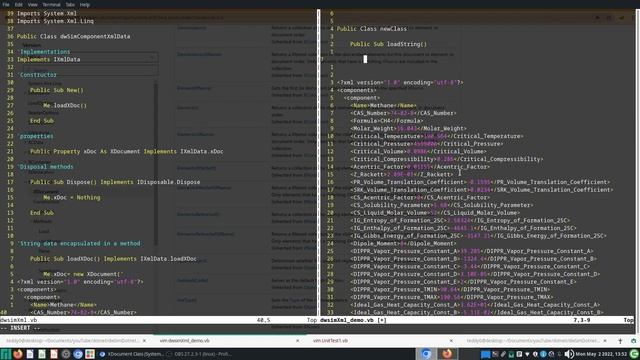Image resolution: width=640 pixels, height=360 pixels.
Task: Click the Dipole_Moment XML line
Action: (403, 243)
